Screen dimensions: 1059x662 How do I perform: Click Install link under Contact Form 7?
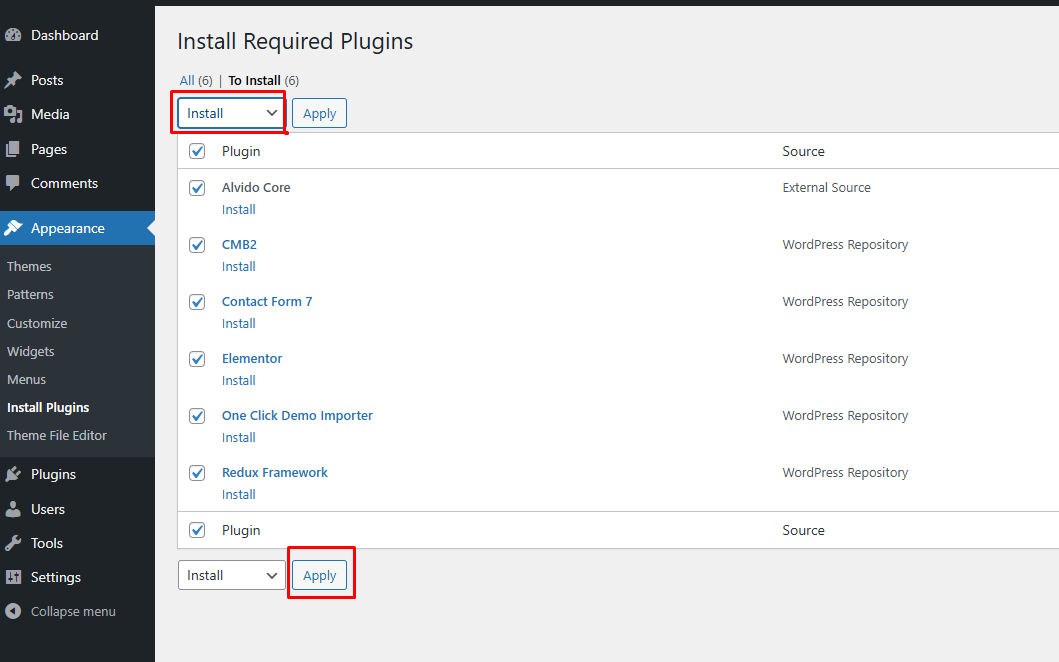coord(238,324)
